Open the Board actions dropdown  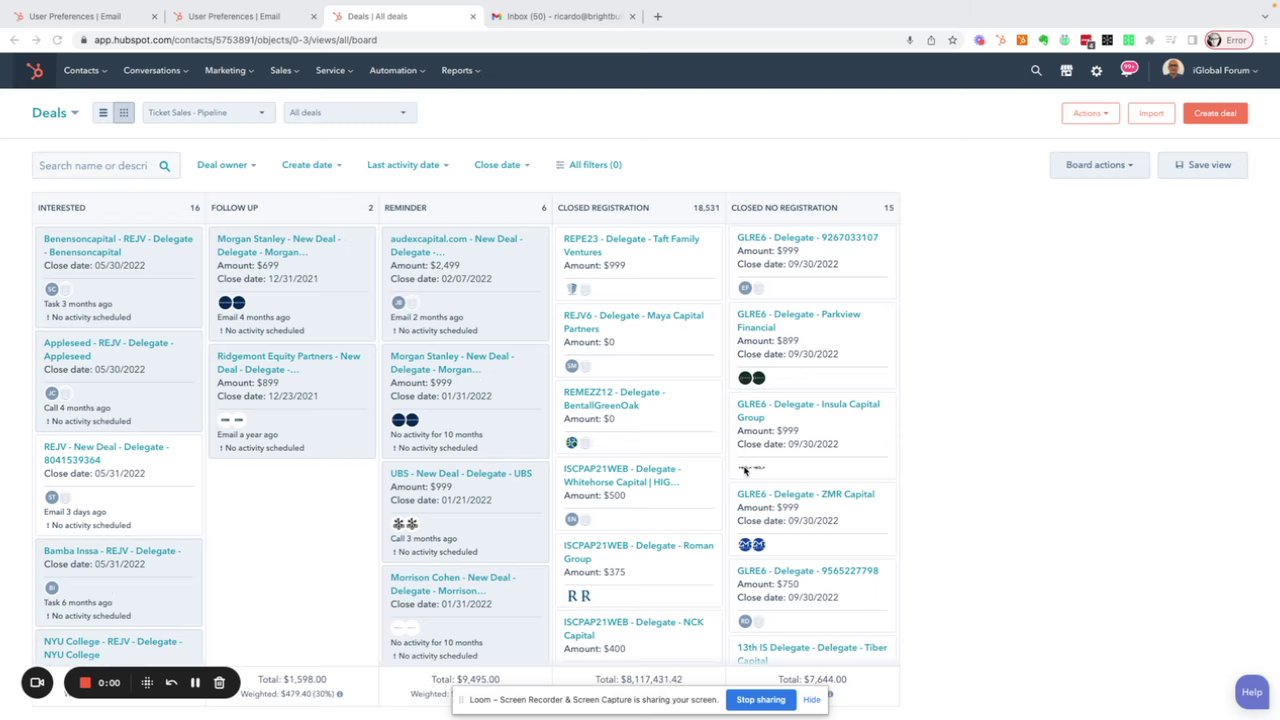[x=1099, y=165]
